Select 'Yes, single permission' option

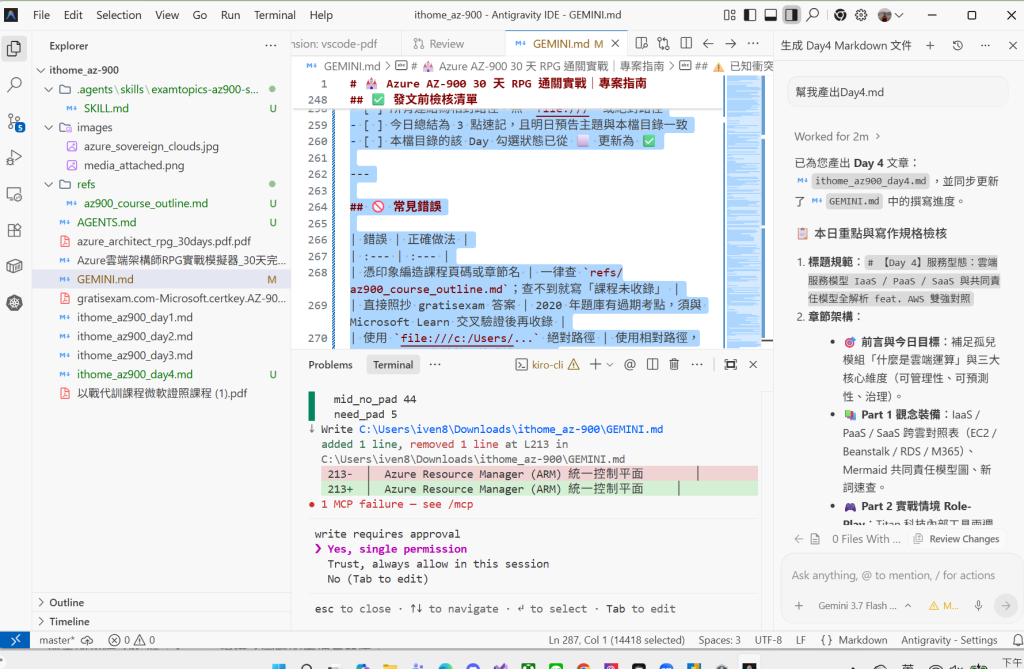[x=397, y=549]
